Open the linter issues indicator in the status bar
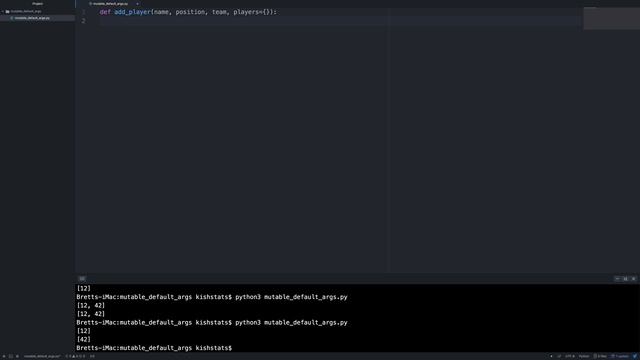Image resolution: width=640 pixels, height=360 pixels. [76, 356]
